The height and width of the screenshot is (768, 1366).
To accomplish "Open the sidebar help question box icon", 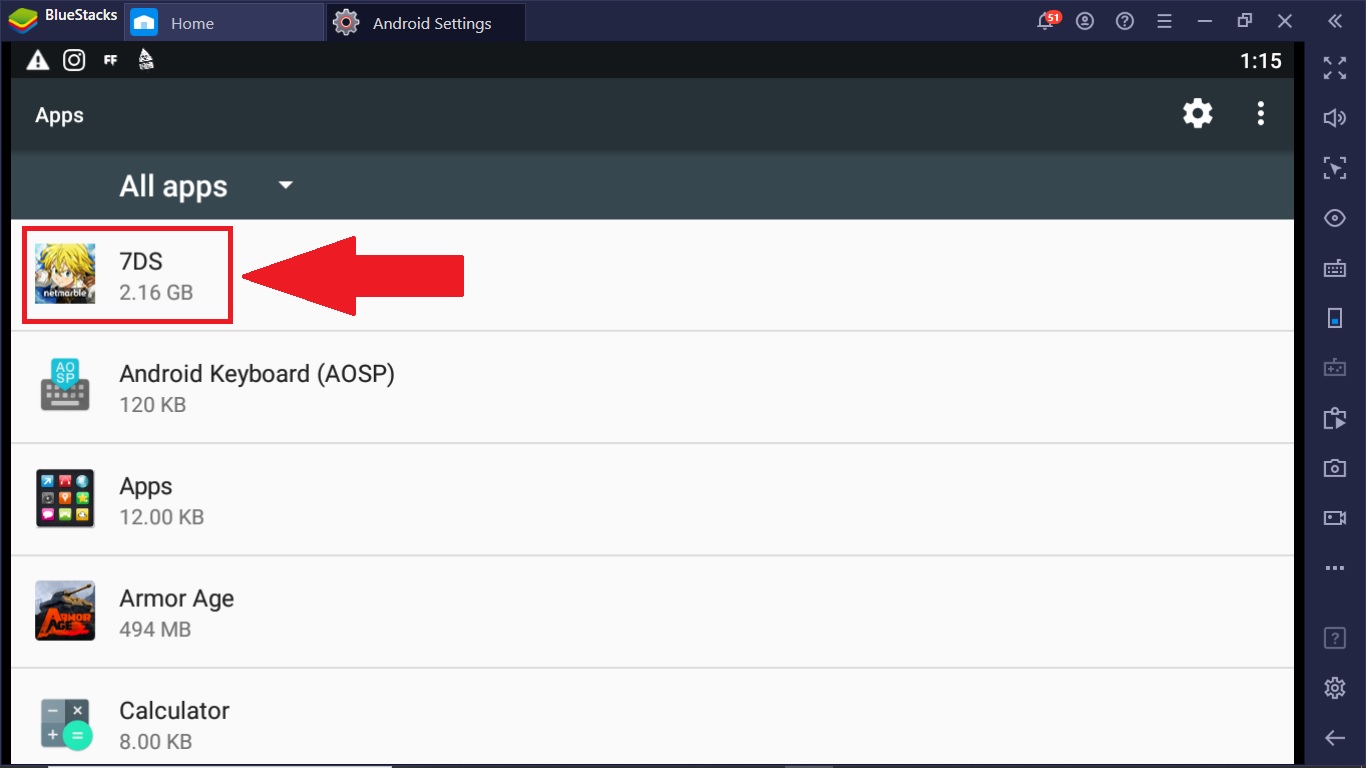I will pos(1335,638).
